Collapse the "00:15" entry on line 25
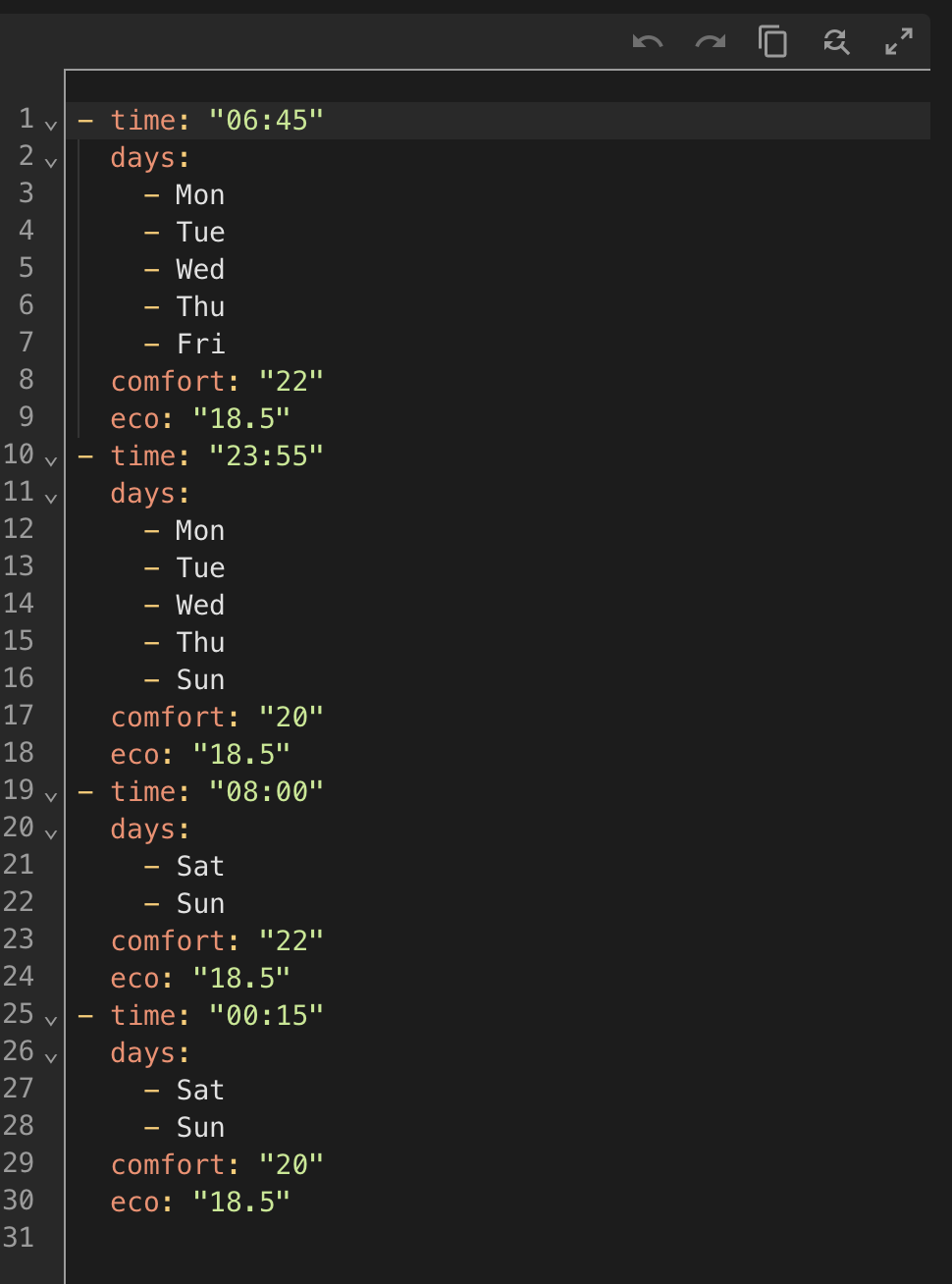The width and height of the screenshot is (952, 1284). [51, 1020]
